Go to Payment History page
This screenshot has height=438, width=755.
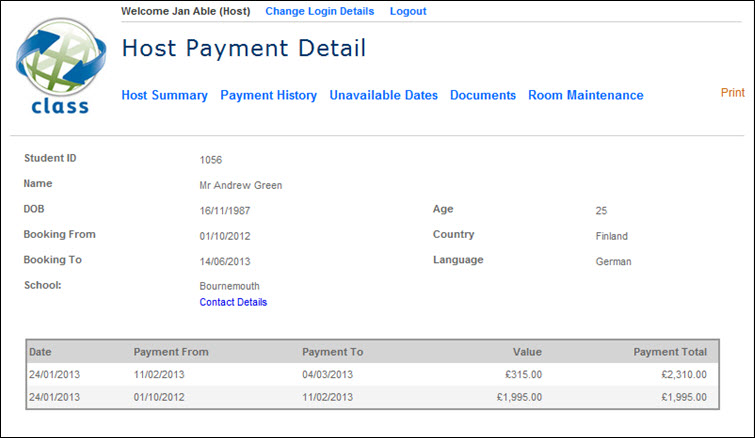tap(268, 96)
